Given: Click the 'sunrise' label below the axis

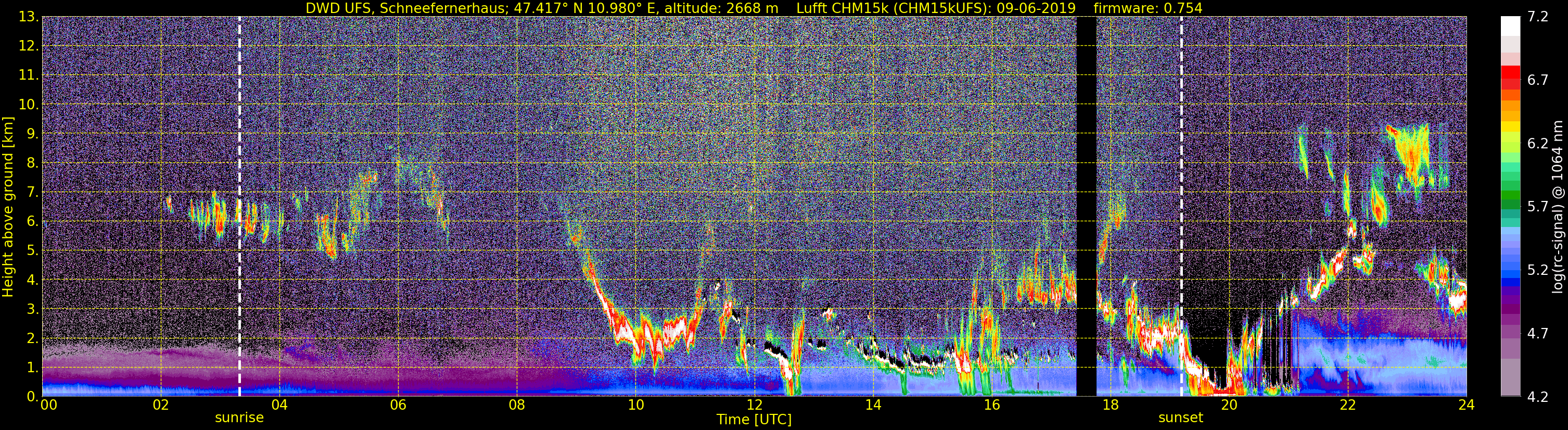Looking at the screenshot, I should (x=239, y=418).
